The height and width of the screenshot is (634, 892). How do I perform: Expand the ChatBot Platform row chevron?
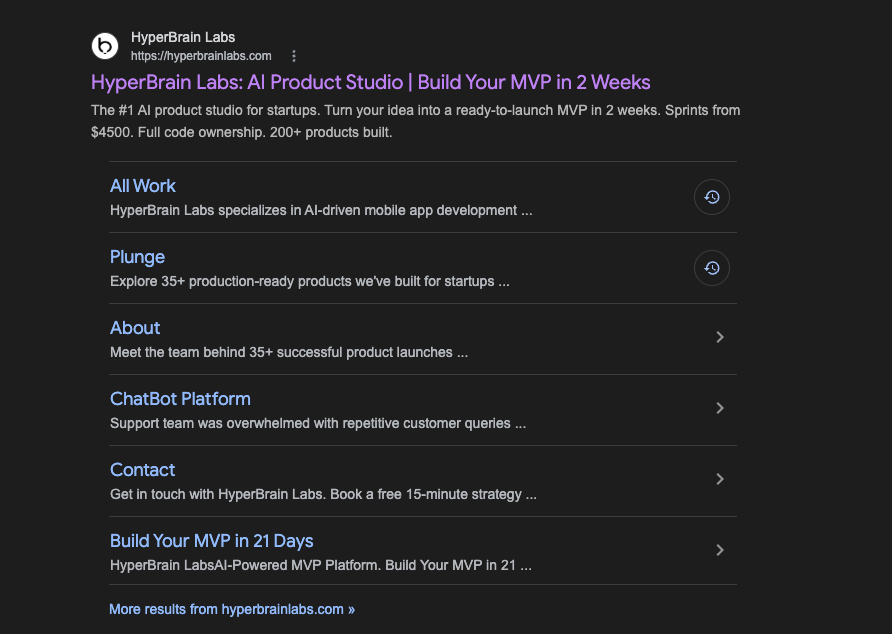click(720, 408)
